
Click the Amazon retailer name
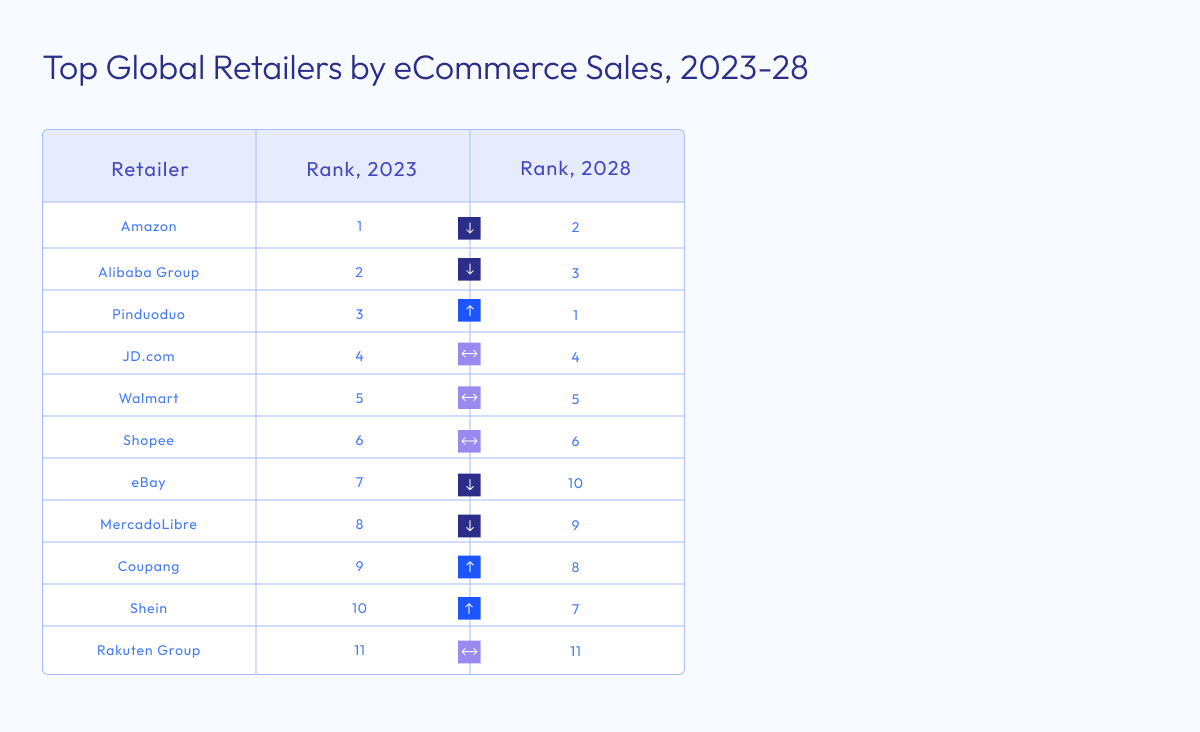(149, 227)
